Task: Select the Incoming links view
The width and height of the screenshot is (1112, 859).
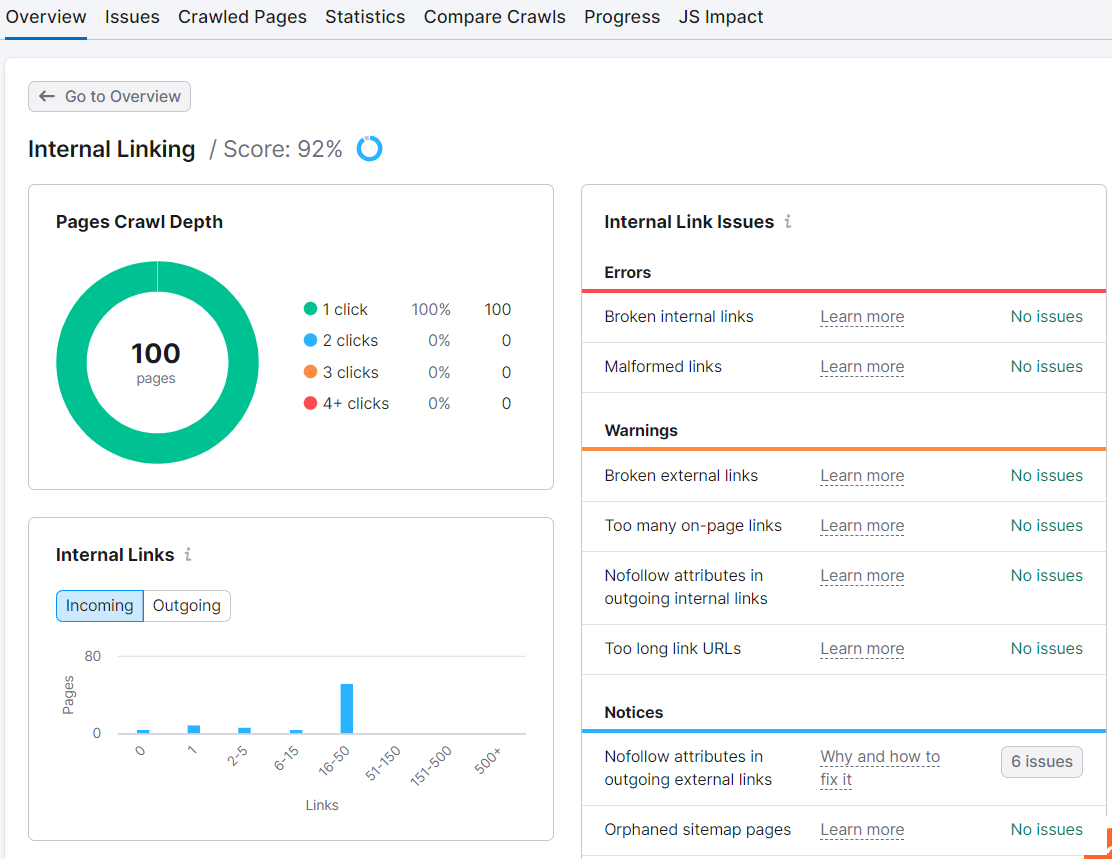Action: (99, 605)
